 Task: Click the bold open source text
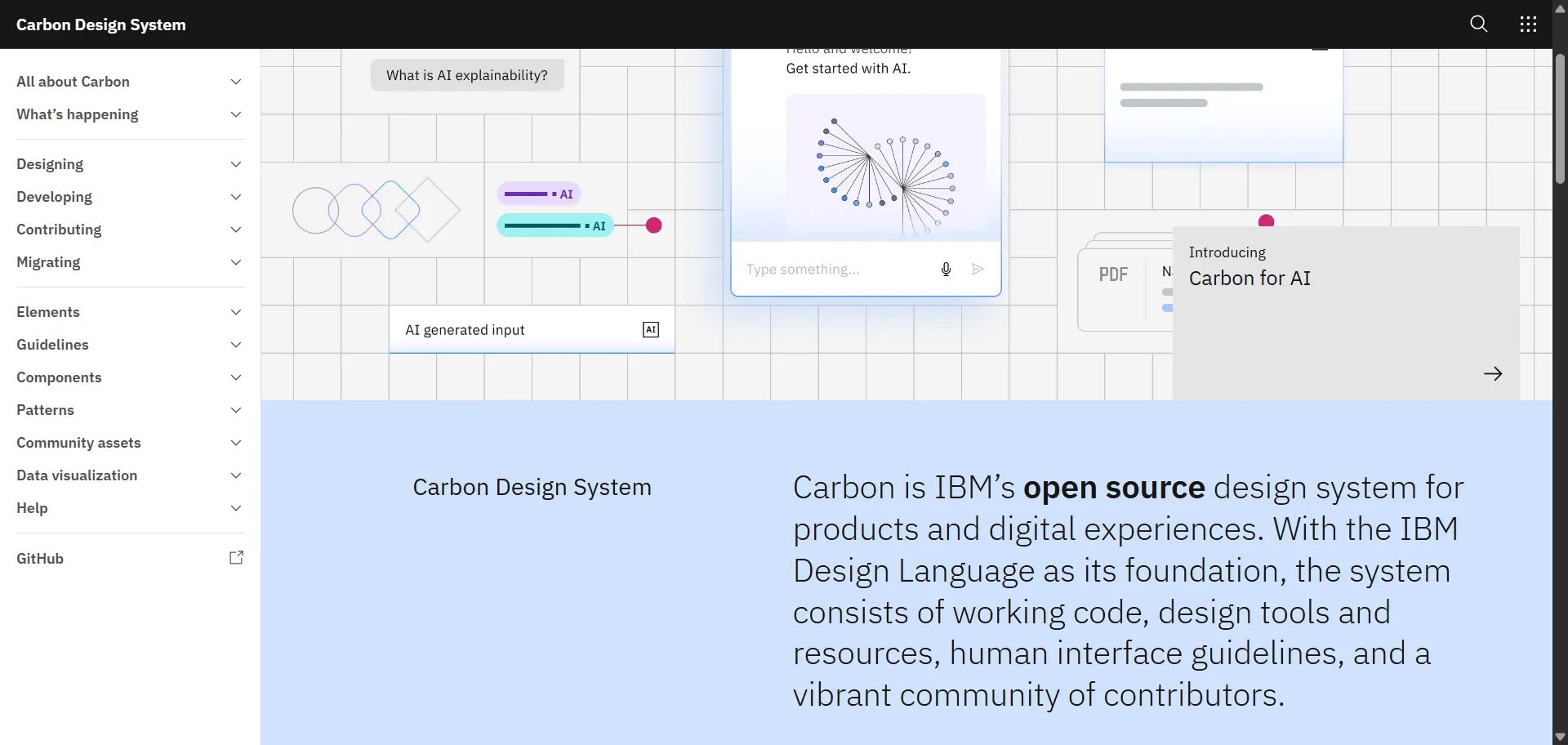[x=1114, y=488]
